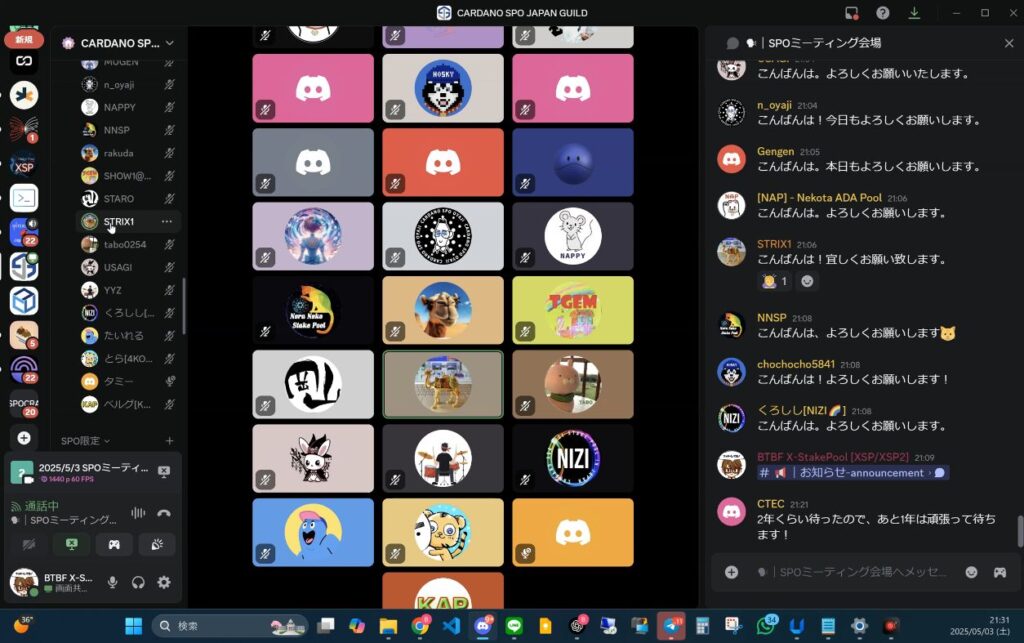Viewport: 1024px width, 643px height.
Task: Toggle headphone deafen
Action: [x=138, y=582]
